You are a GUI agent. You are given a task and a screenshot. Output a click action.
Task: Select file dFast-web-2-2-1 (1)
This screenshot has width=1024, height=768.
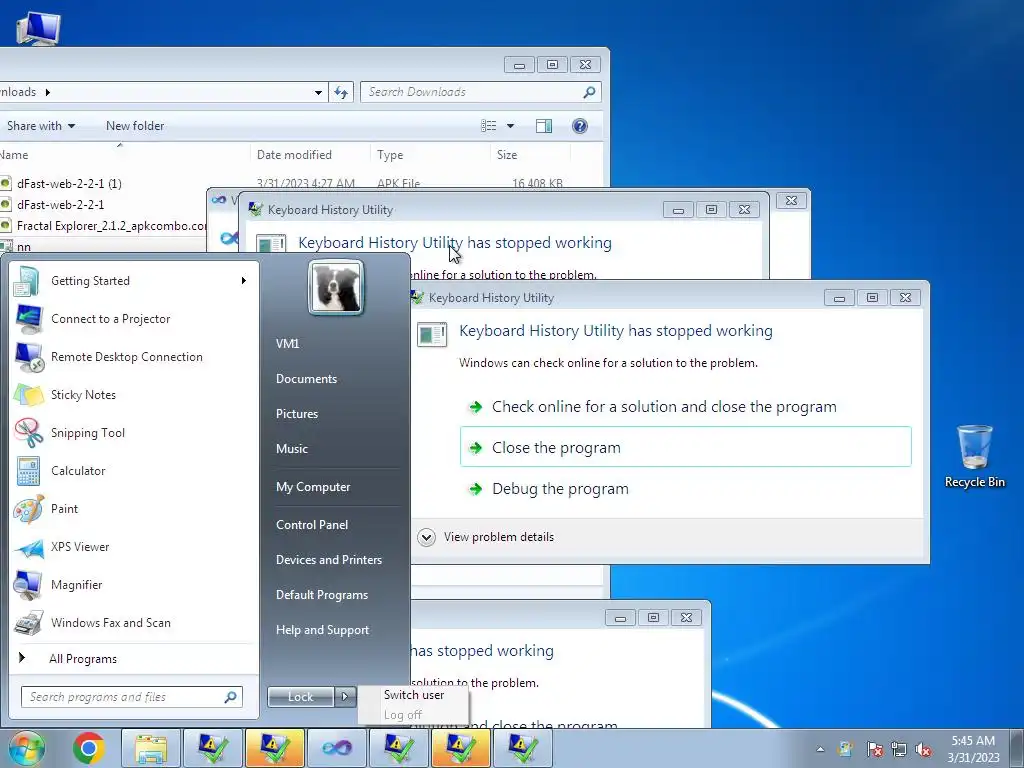(x=69, y=184)
